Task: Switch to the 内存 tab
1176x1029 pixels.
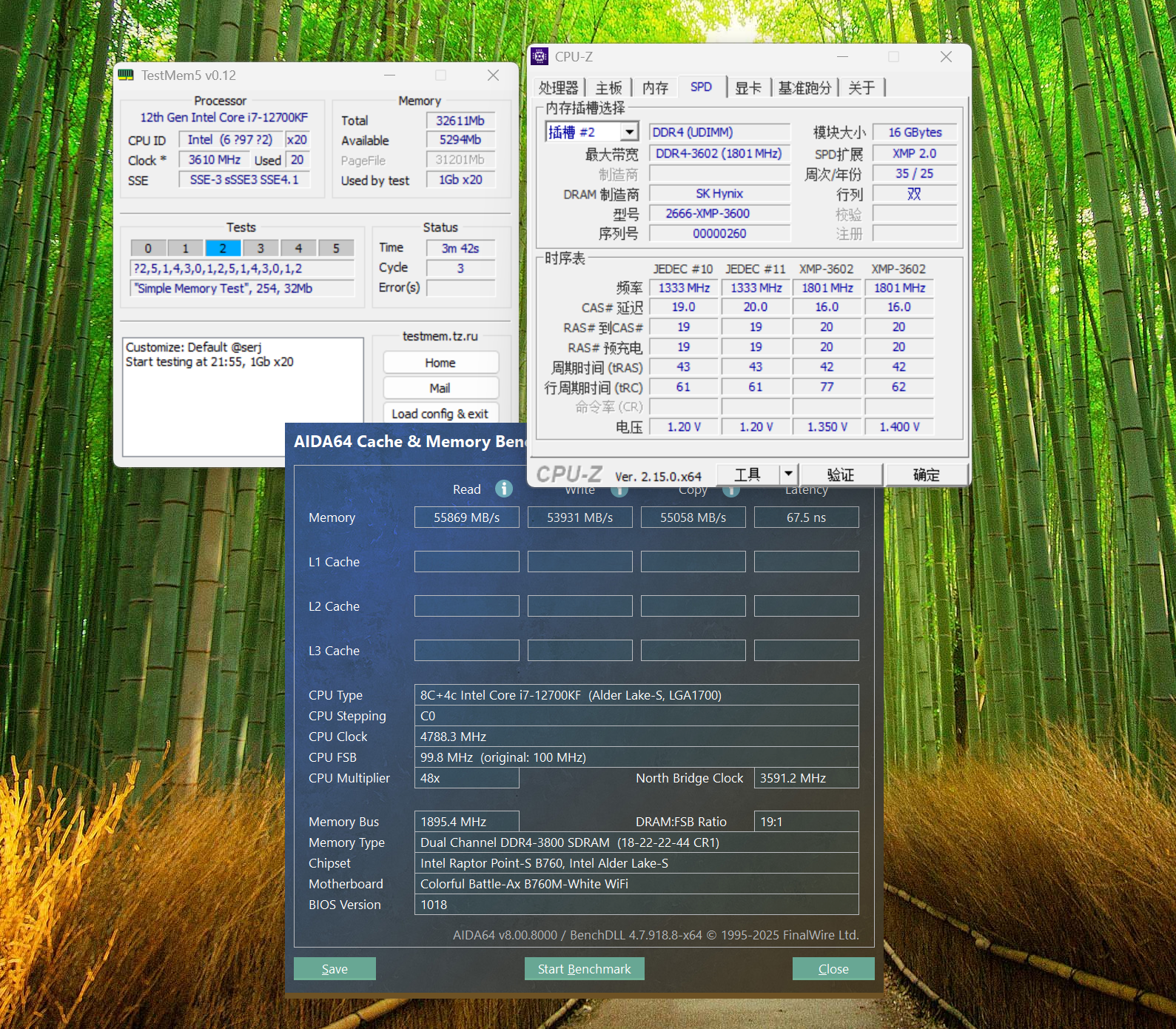Action: [x=655, y=87]
